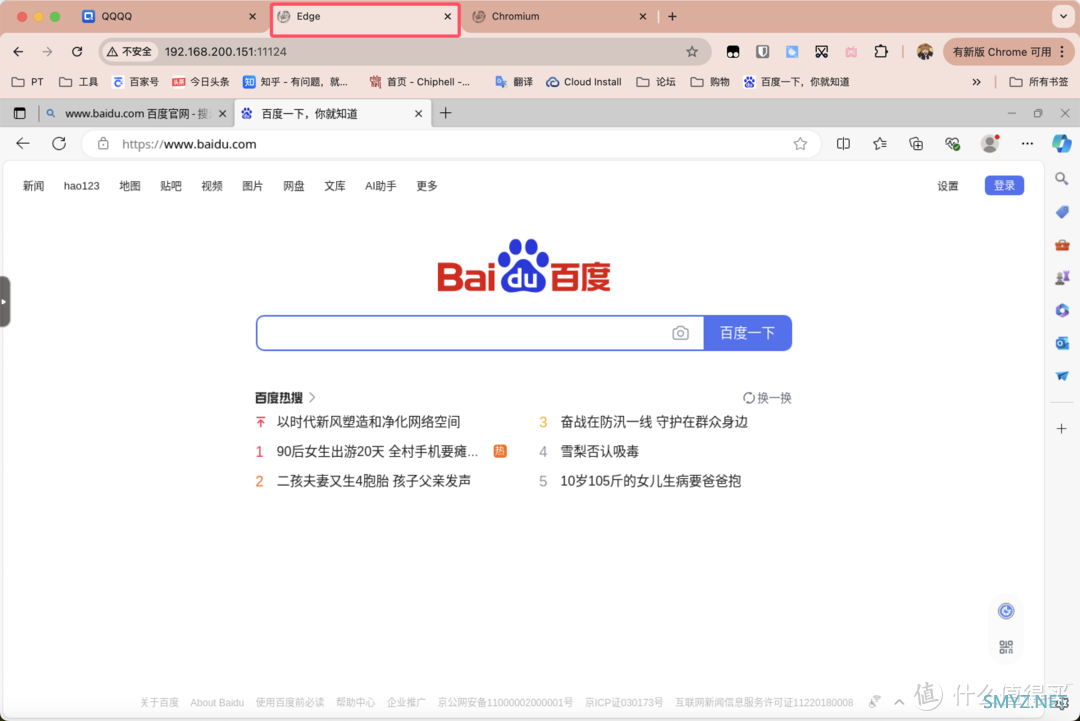Refresh the Baidu page in Edge
1080x721 pixels.
point(59,143)
